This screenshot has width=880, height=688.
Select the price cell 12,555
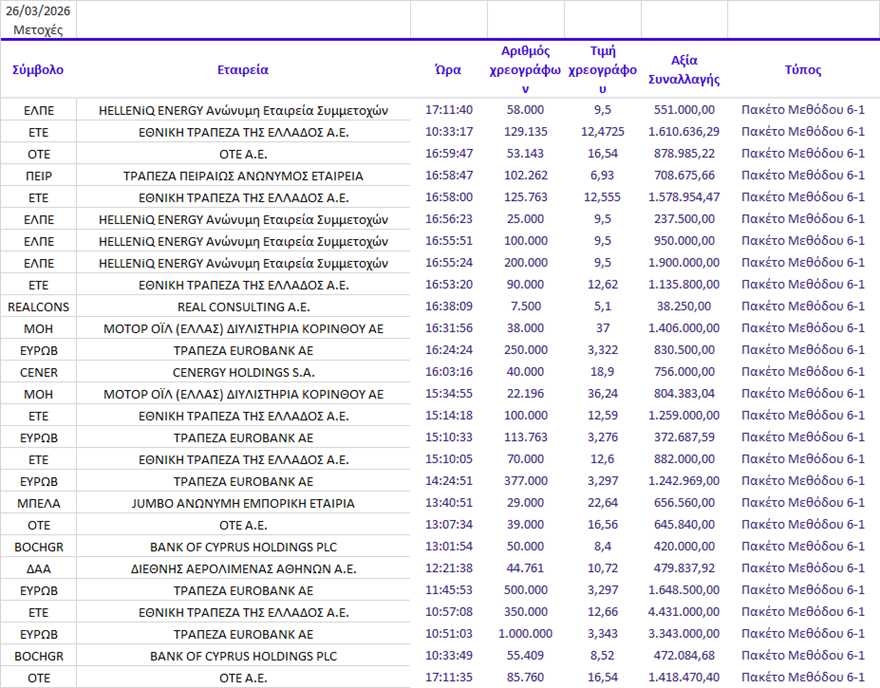(x=602, y=198)
